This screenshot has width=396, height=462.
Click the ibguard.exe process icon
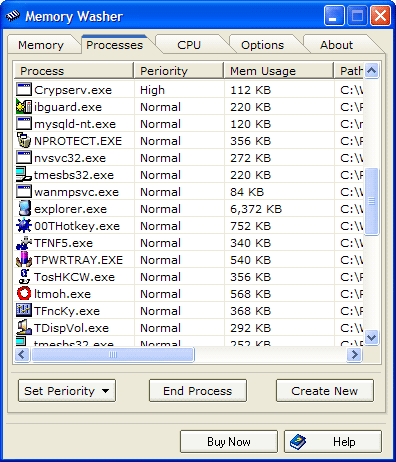click(24, 107)
